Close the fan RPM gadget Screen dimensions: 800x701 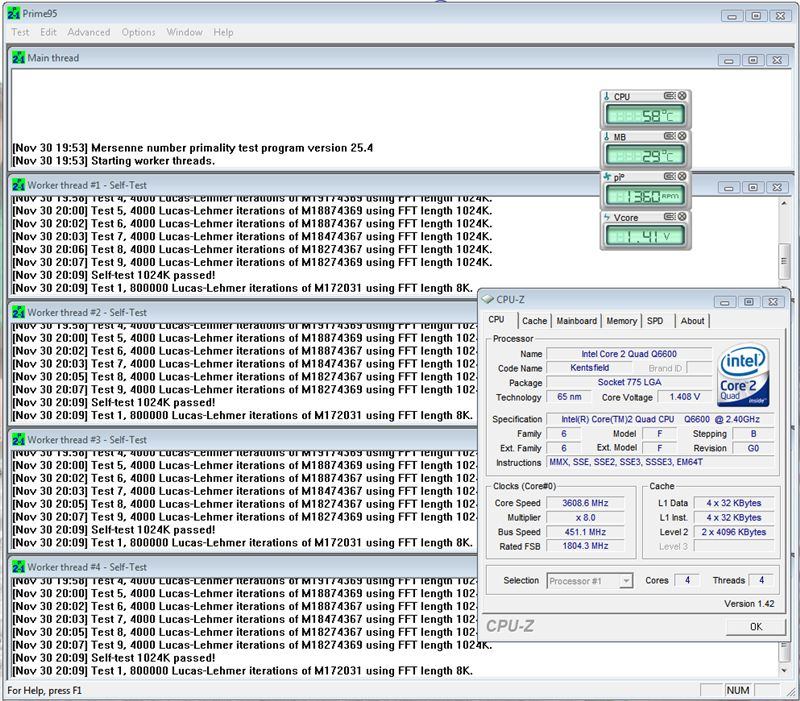[x=682, y=176]
